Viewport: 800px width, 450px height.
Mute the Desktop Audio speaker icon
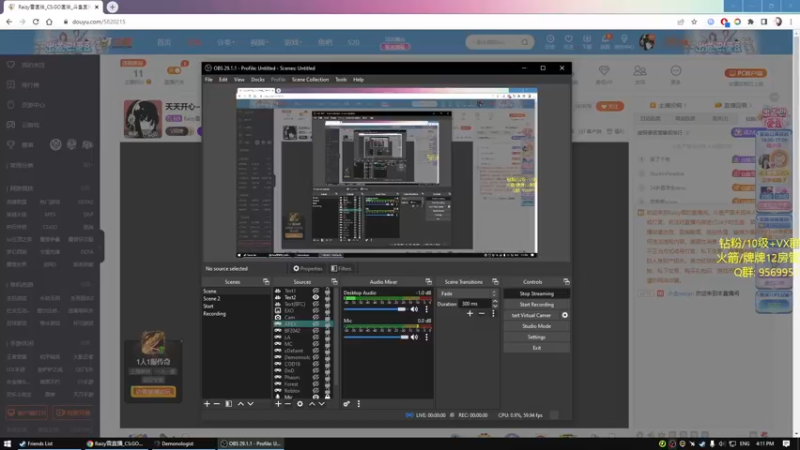[x=414, y=309]
